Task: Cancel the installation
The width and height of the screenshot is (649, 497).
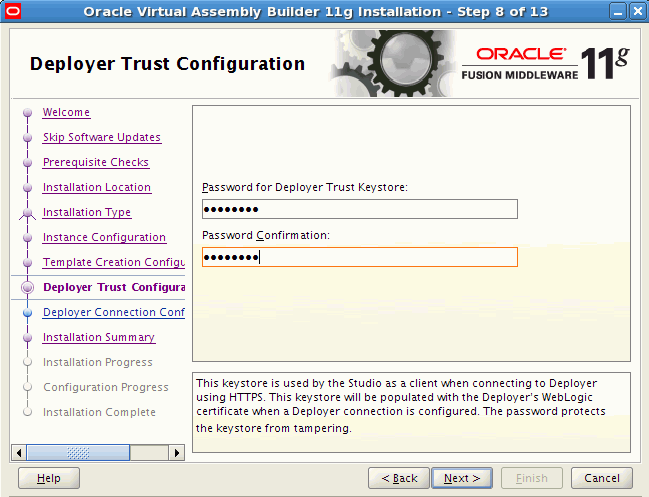Action: 602,478
